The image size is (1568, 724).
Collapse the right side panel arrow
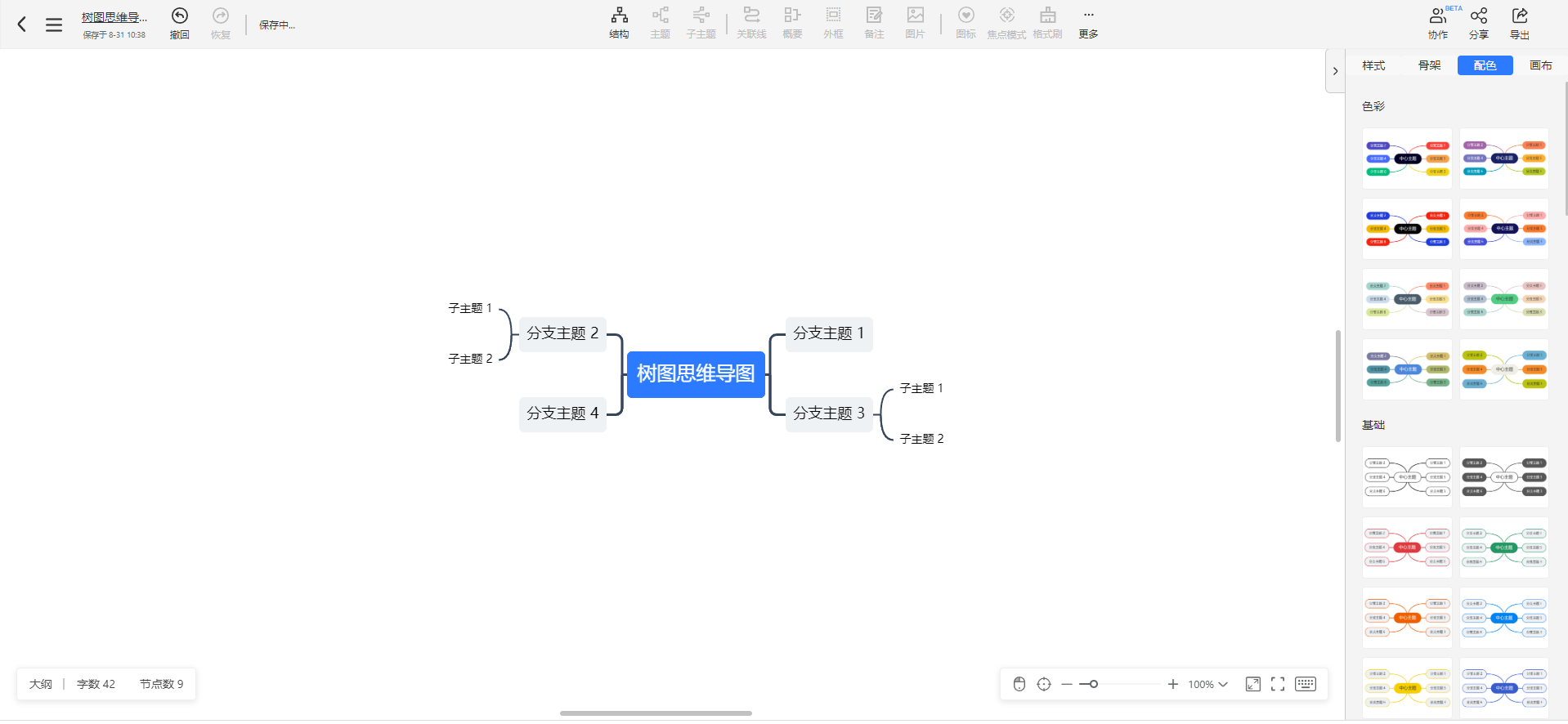pyautogui.click(x=1335, y=71)
